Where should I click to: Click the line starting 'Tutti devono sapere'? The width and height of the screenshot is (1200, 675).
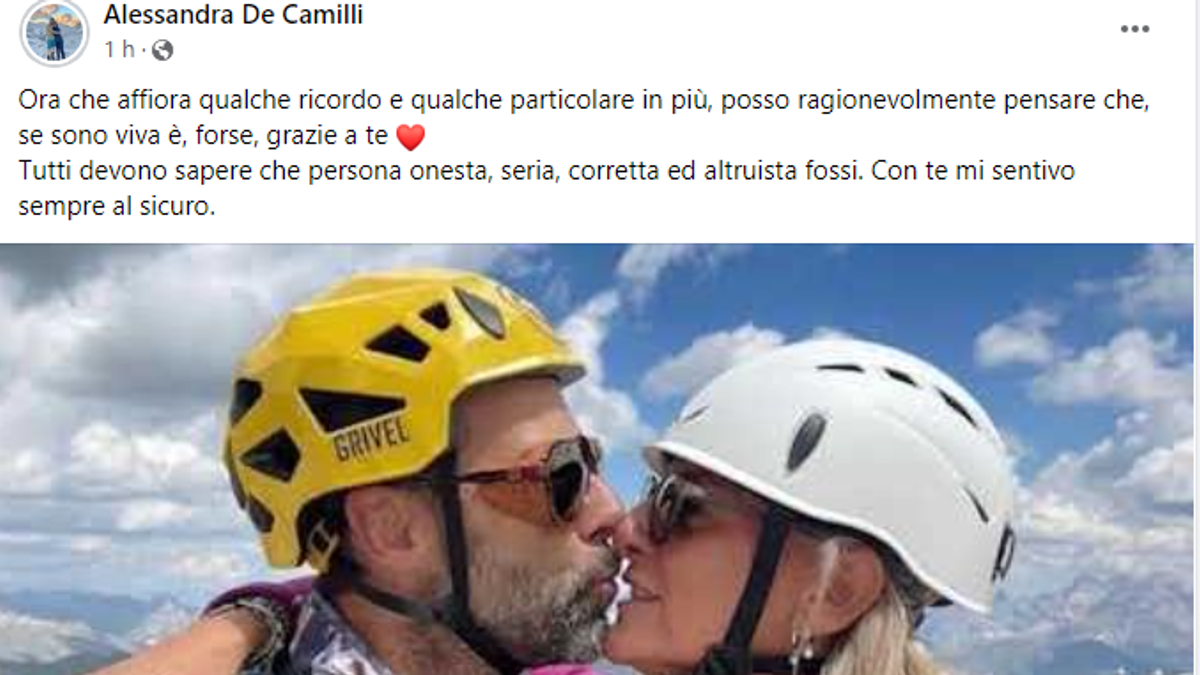tap(546, 171)
